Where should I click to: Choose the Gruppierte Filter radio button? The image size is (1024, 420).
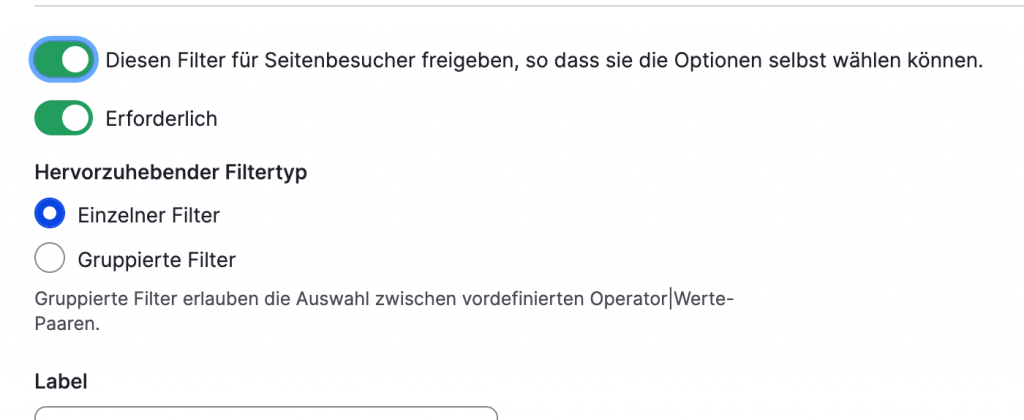[49, 260]
